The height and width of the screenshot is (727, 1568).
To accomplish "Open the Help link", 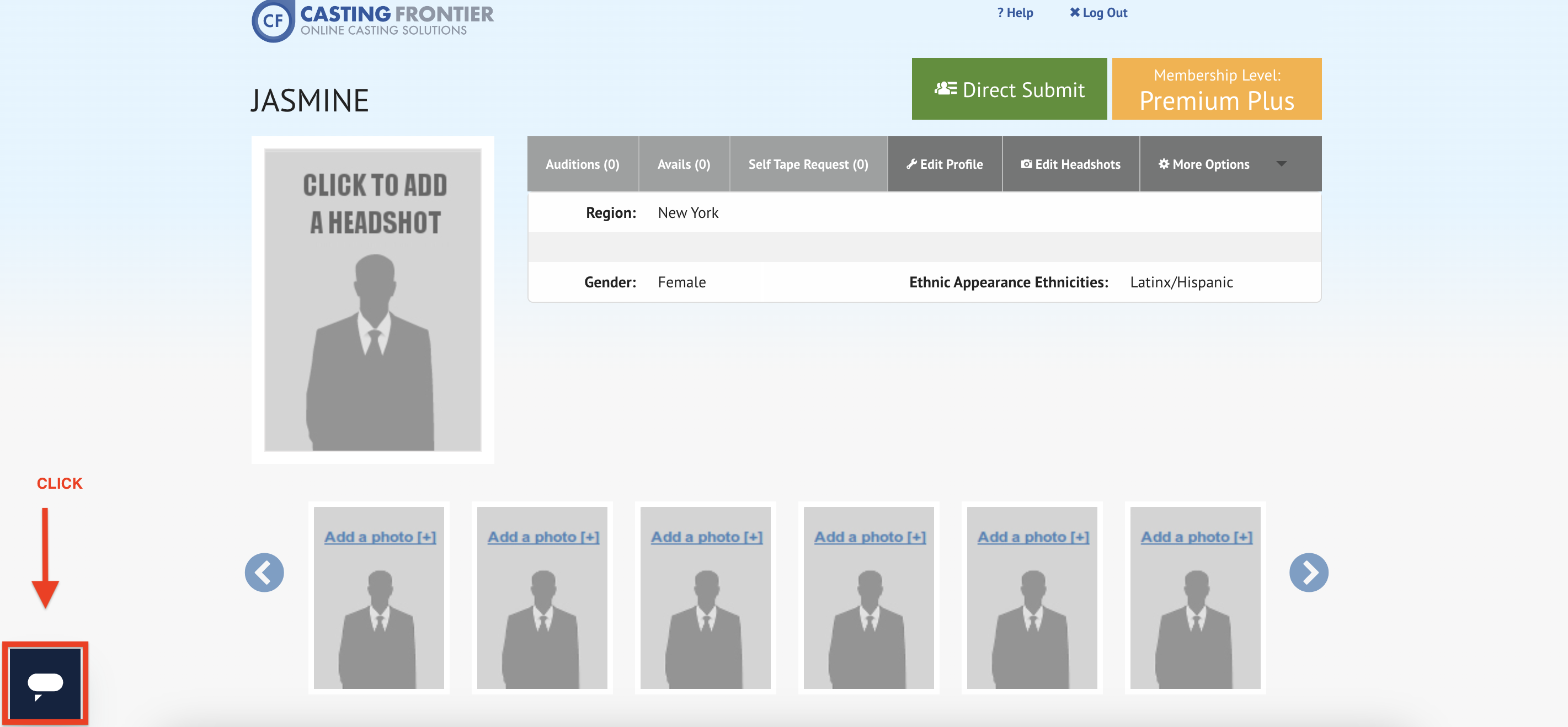I will 1015,13.
